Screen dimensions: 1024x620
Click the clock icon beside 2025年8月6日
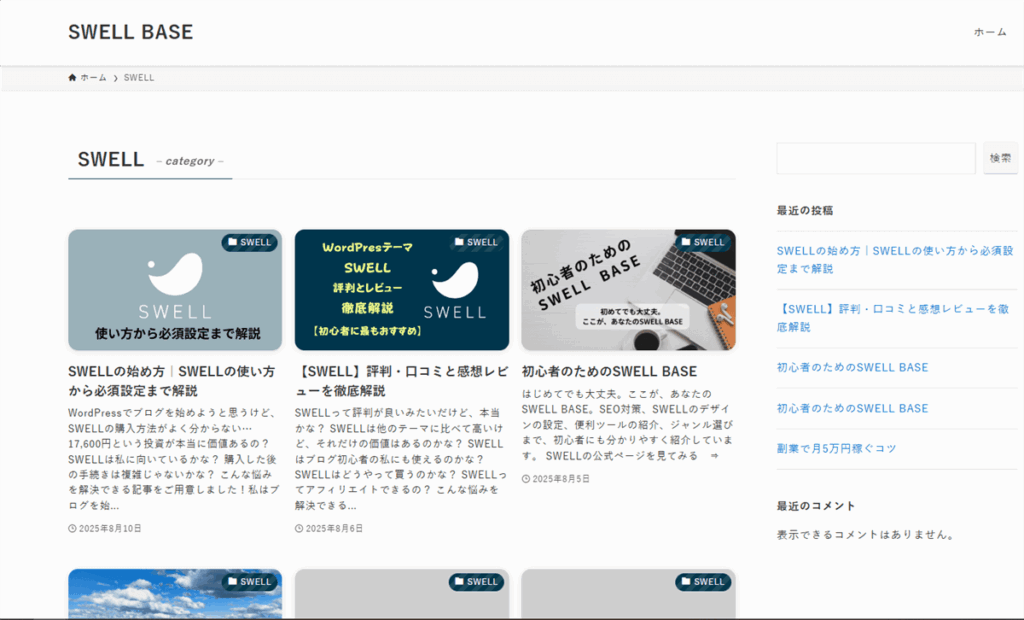coord(299,529)
